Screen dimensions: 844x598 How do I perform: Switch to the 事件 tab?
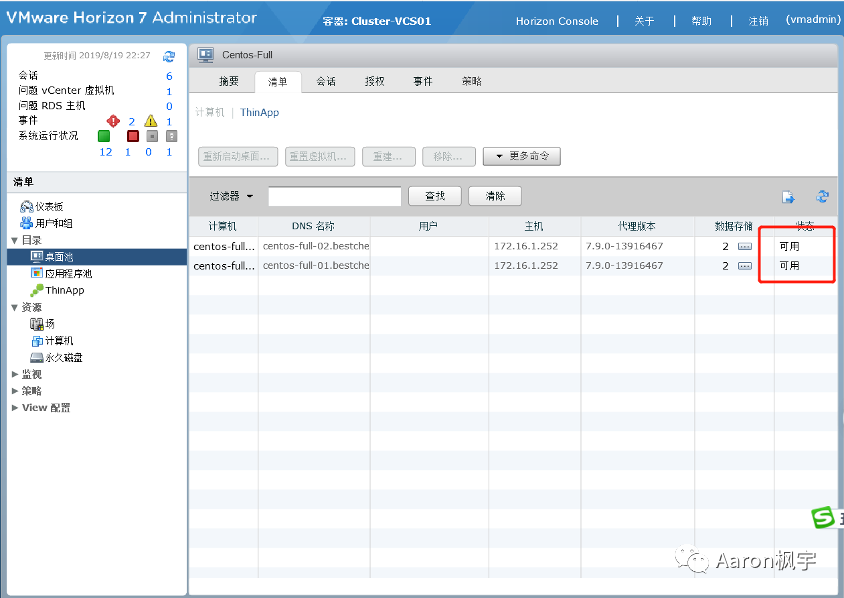[x=423, y=81]
